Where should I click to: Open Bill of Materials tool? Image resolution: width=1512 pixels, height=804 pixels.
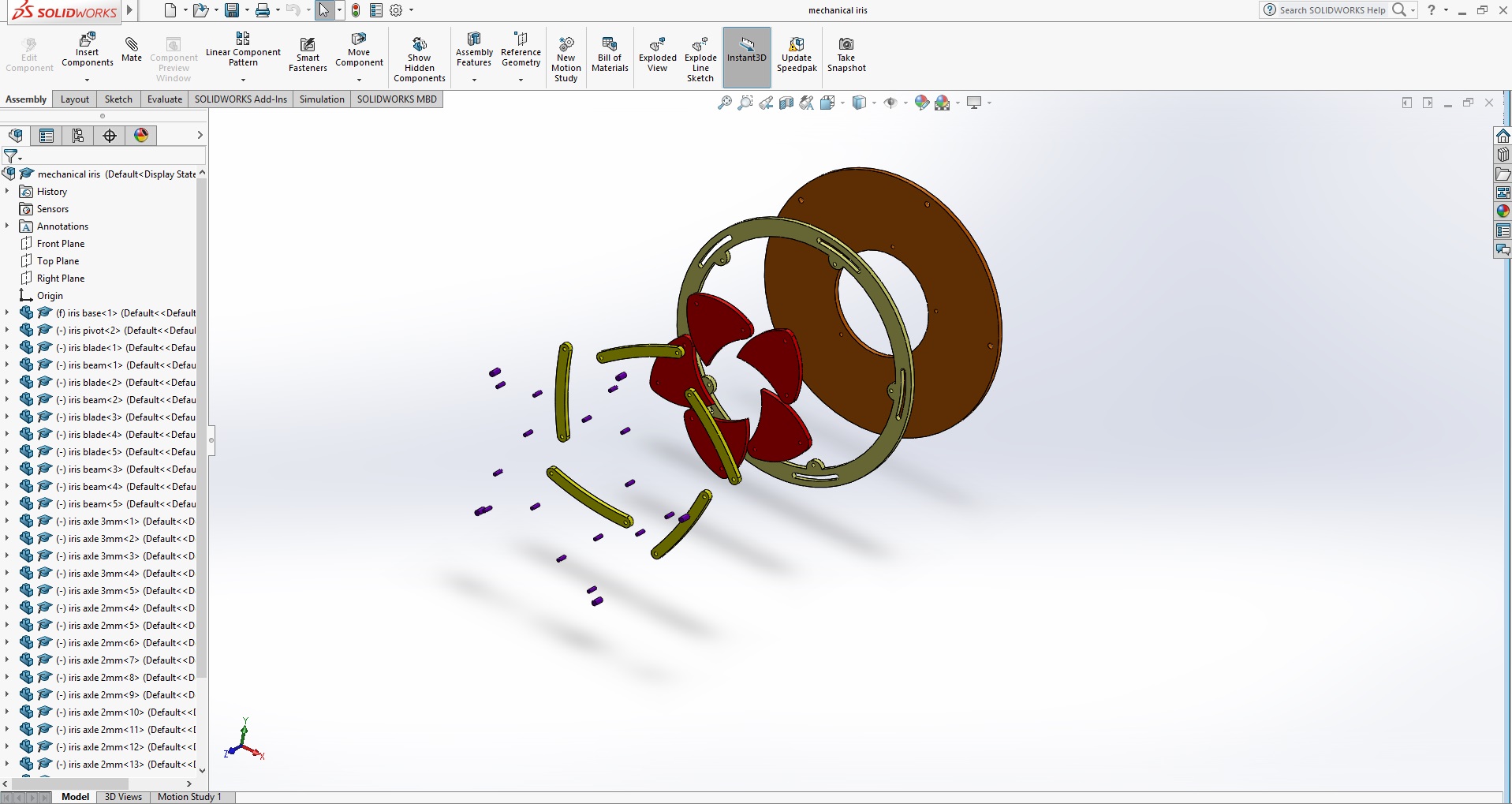(x=610, y=54)
